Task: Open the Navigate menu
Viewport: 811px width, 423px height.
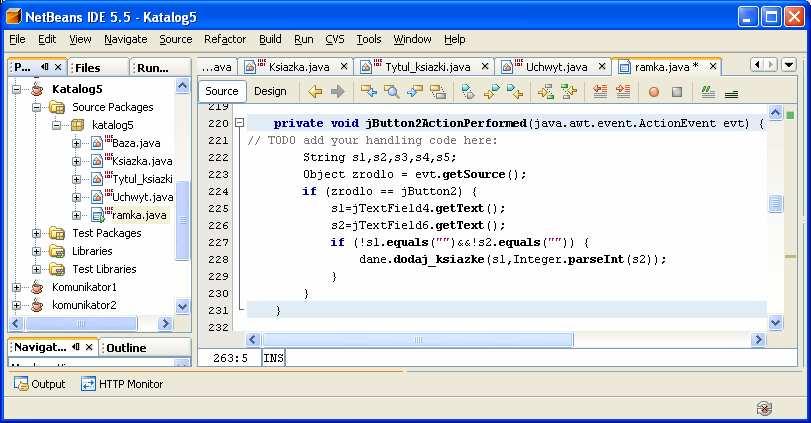Action: (x=126, y=39)
